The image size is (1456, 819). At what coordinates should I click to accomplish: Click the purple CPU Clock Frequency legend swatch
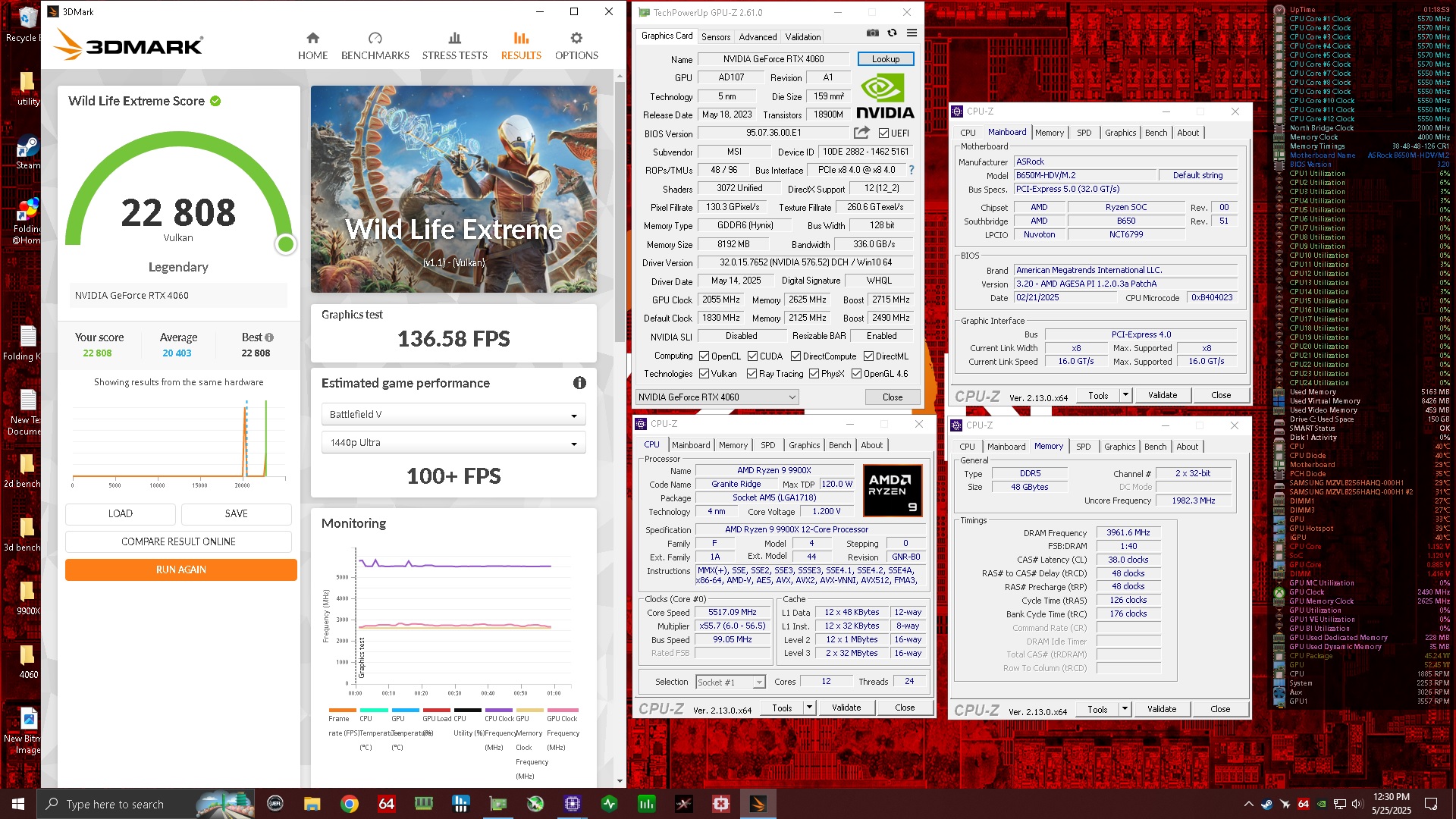click(498, 710)
